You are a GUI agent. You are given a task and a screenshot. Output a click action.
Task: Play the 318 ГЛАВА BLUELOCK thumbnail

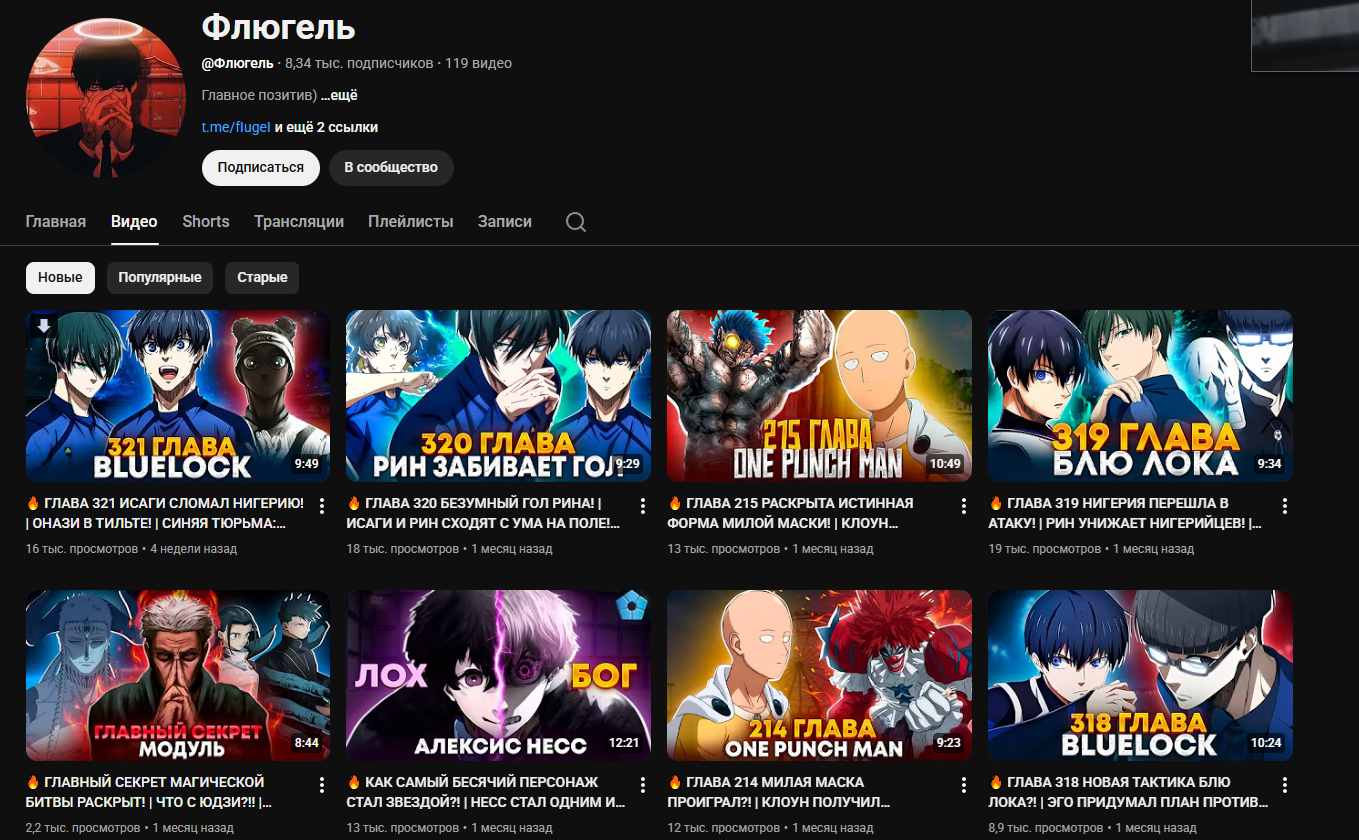tap(1140, 675)
